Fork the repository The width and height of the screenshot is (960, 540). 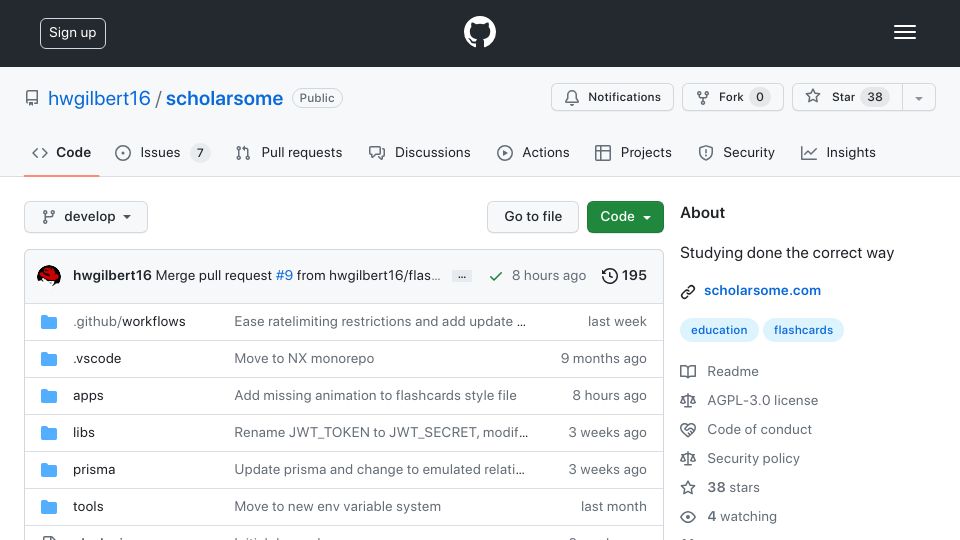tap(733, 97)
